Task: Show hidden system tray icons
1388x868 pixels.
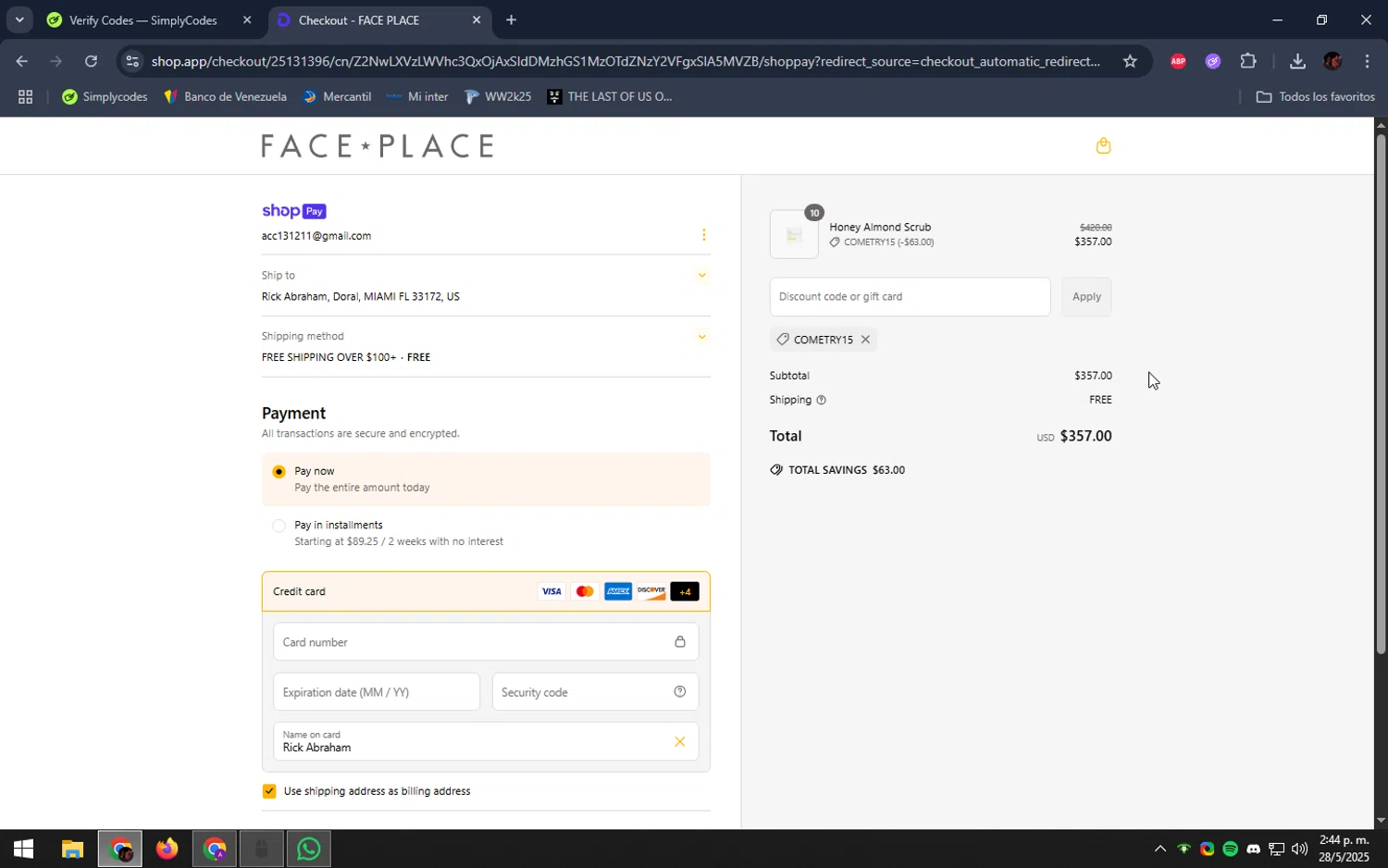Action: (1159, 849)
